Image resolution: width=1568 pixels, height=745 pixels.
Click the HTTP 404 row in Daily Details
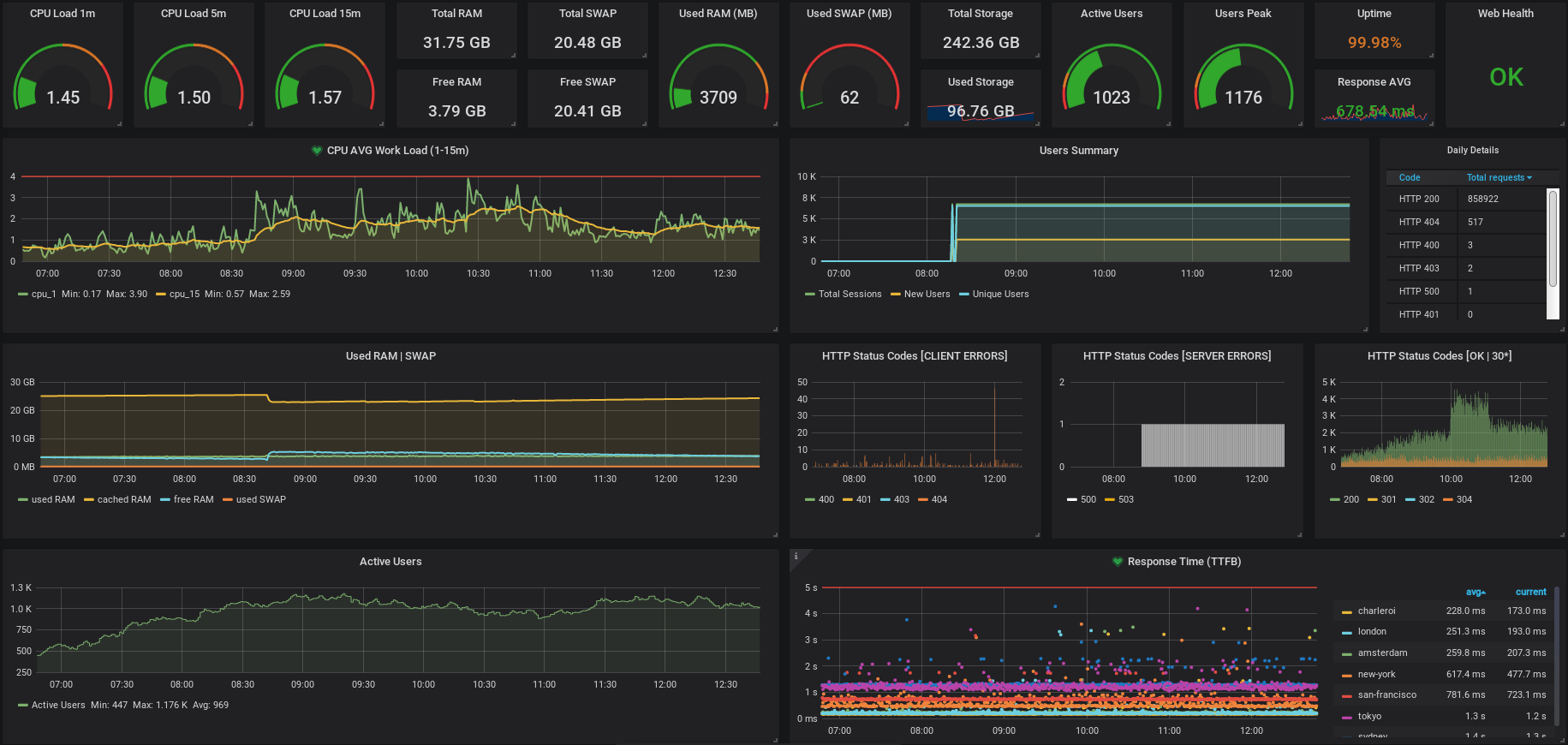(1466, 222)
